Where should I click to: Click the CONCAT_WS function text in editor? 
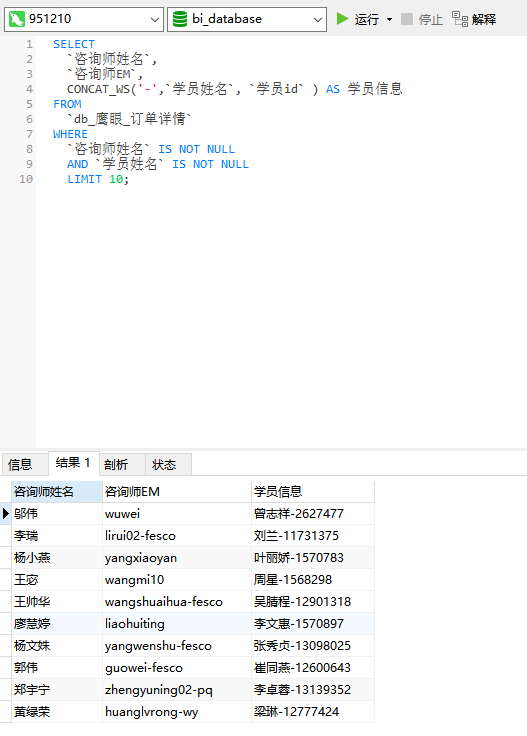99,89
